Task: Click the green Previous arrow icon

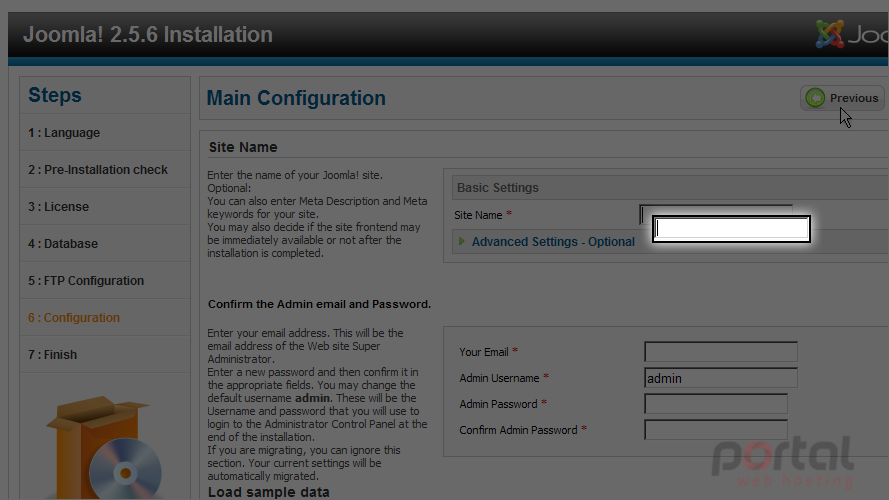Action: pos(815,98)
